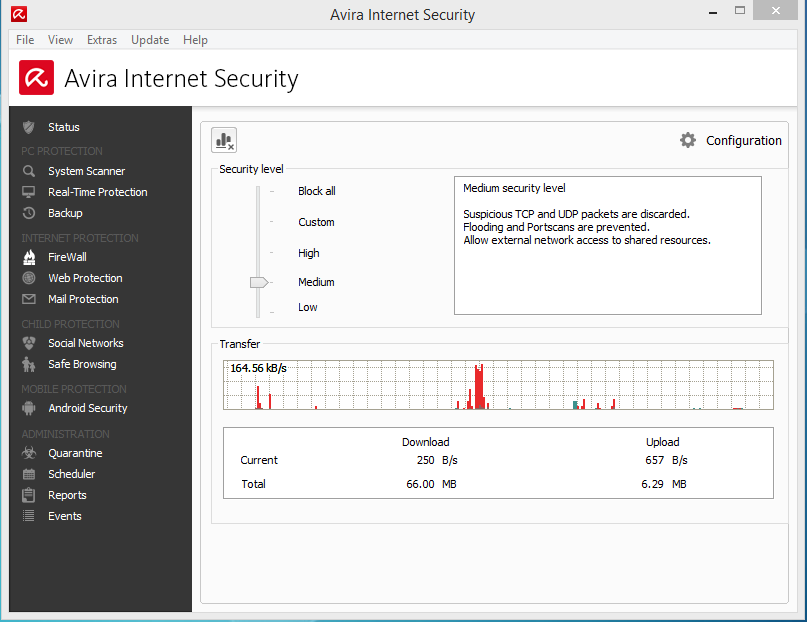Click the Mail Protection envelope icon

click(29, 299)
